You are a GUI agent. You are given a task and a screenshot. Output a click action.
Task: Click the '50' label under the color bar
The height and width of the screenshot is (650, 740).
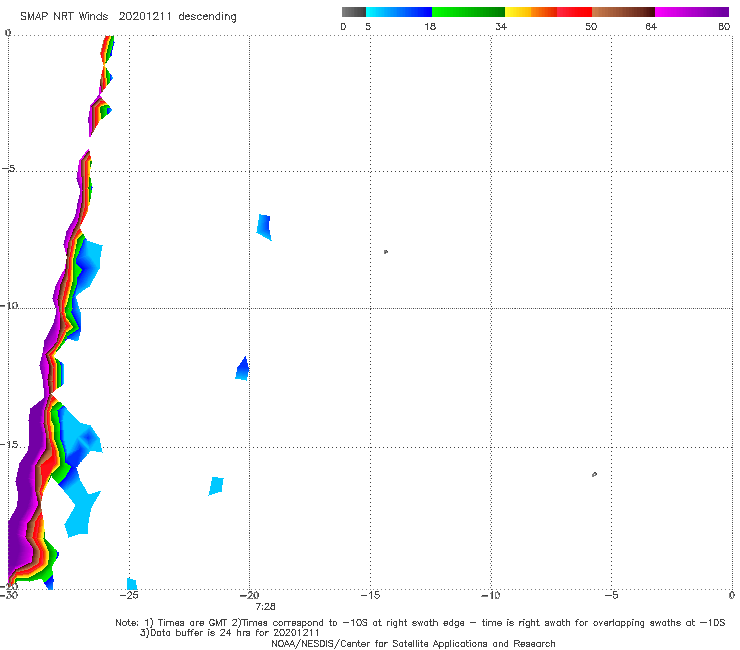click(591, 26)
